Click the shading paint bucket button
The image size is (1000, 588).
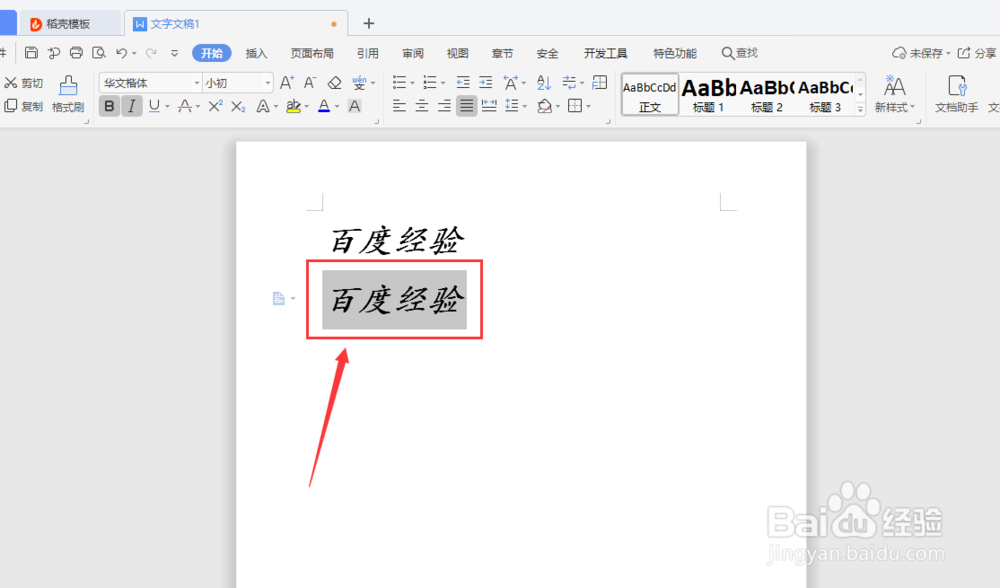[x=544, y=106]
